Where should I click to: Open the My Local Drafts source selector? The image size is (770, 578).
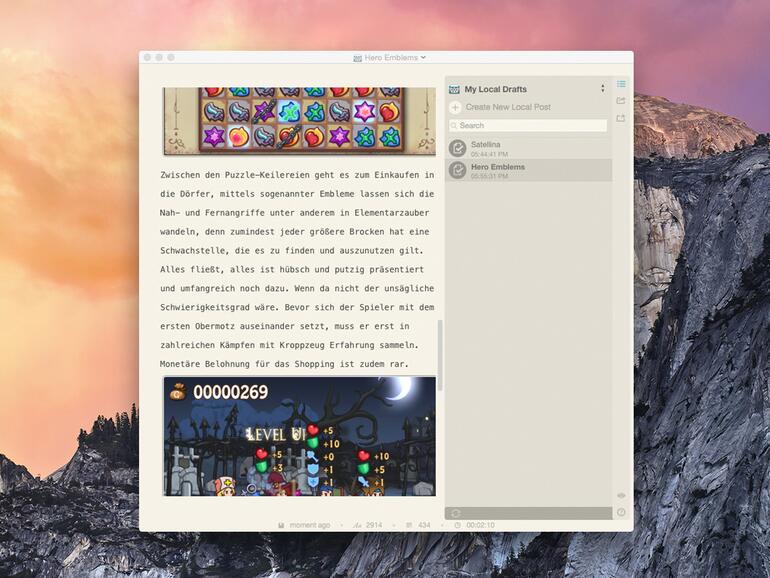coord(603,88)
